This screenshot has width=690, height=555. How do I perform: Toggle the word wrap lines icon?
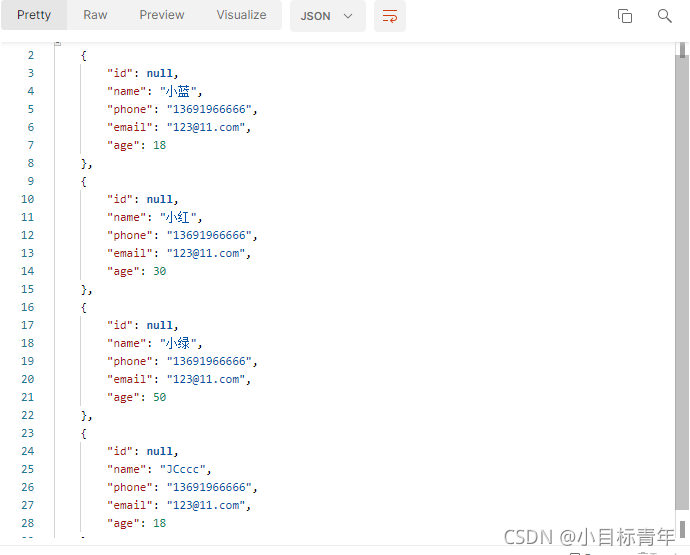pyautogui.click(x=389, y=16)
